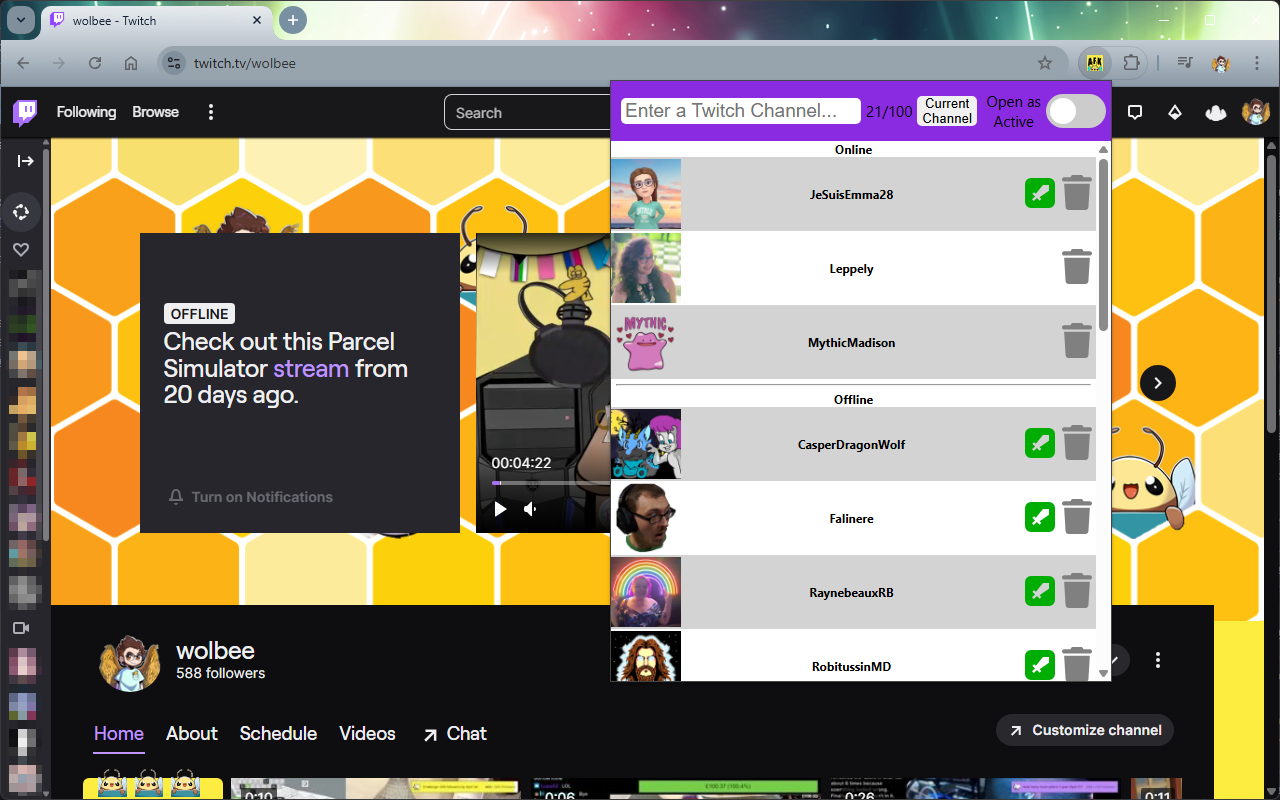This screenshot has width=1280, height=800.
Task: Go to Following in Twitch navigation
Action: 86,112
